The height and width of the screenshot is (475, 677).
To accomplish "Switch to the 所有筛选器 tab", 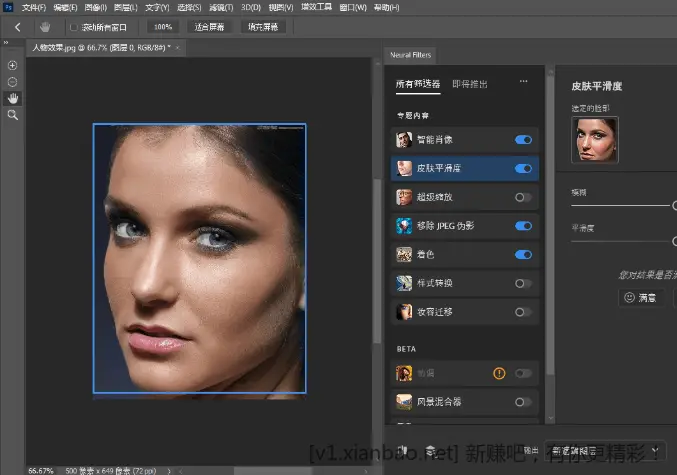I will pyautogui.click(x=418, y=84).
